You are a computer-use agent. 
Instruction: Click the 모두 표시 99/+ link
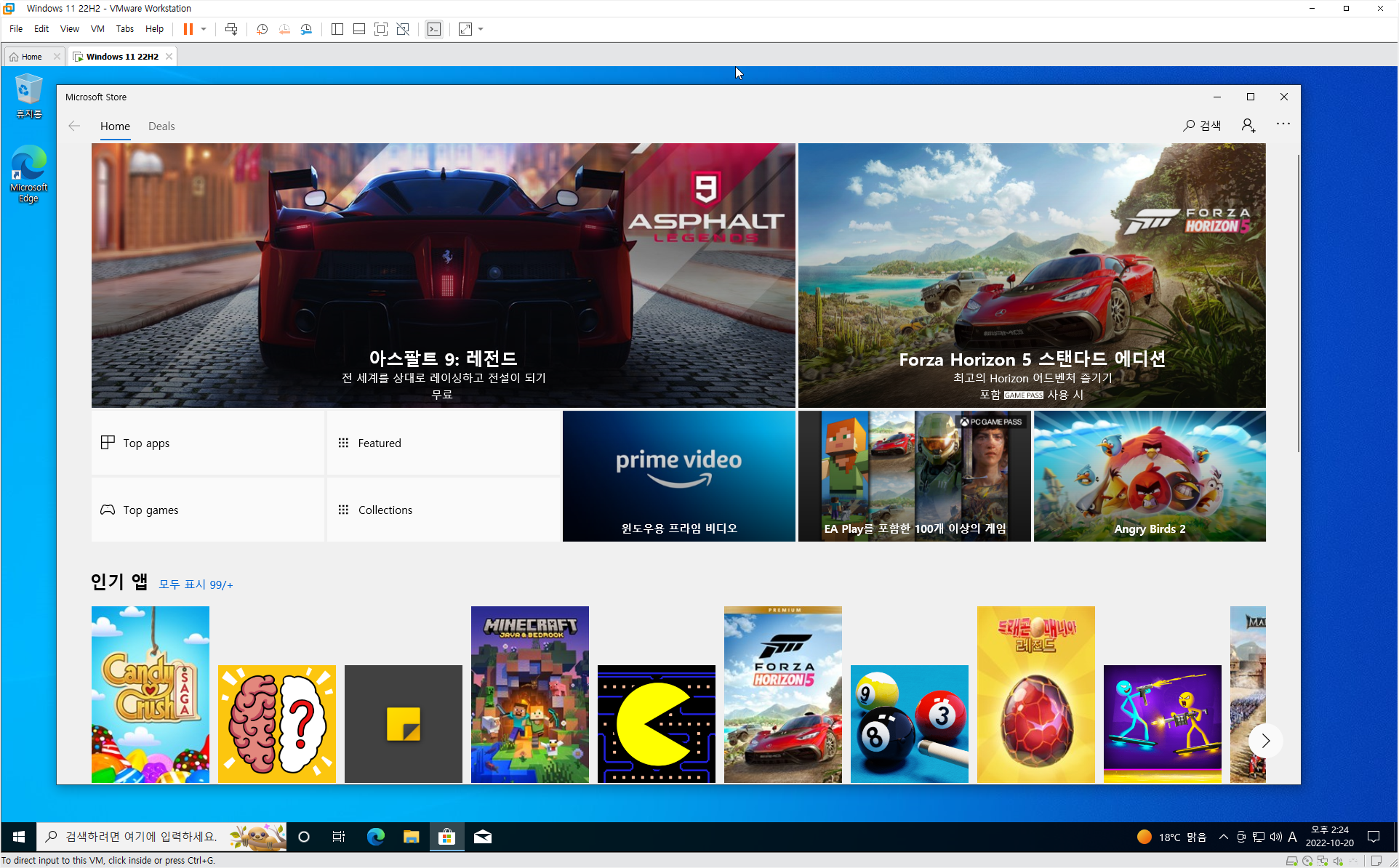pos(196,584)
